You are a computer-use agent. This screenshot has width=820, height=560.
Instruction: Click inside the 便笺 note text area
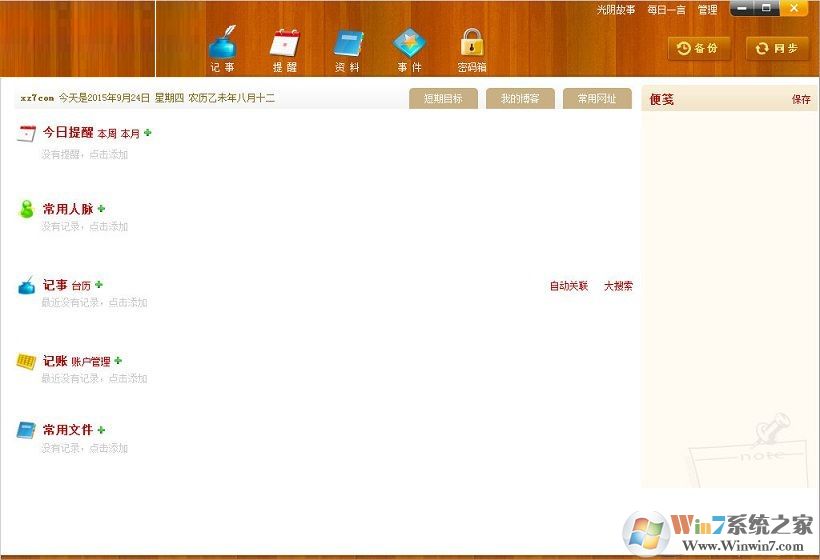[x=728, y=298]
